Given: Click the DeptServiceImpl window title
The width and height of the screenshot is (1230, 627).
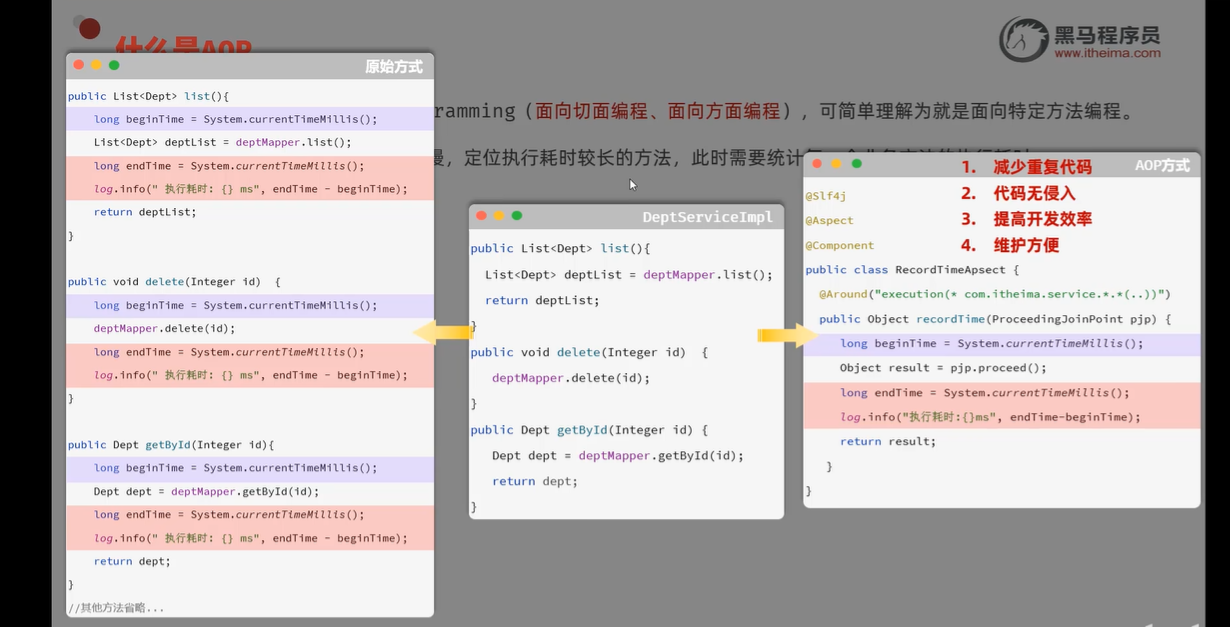Looking at the screenshot, I should tap(707, 217).
